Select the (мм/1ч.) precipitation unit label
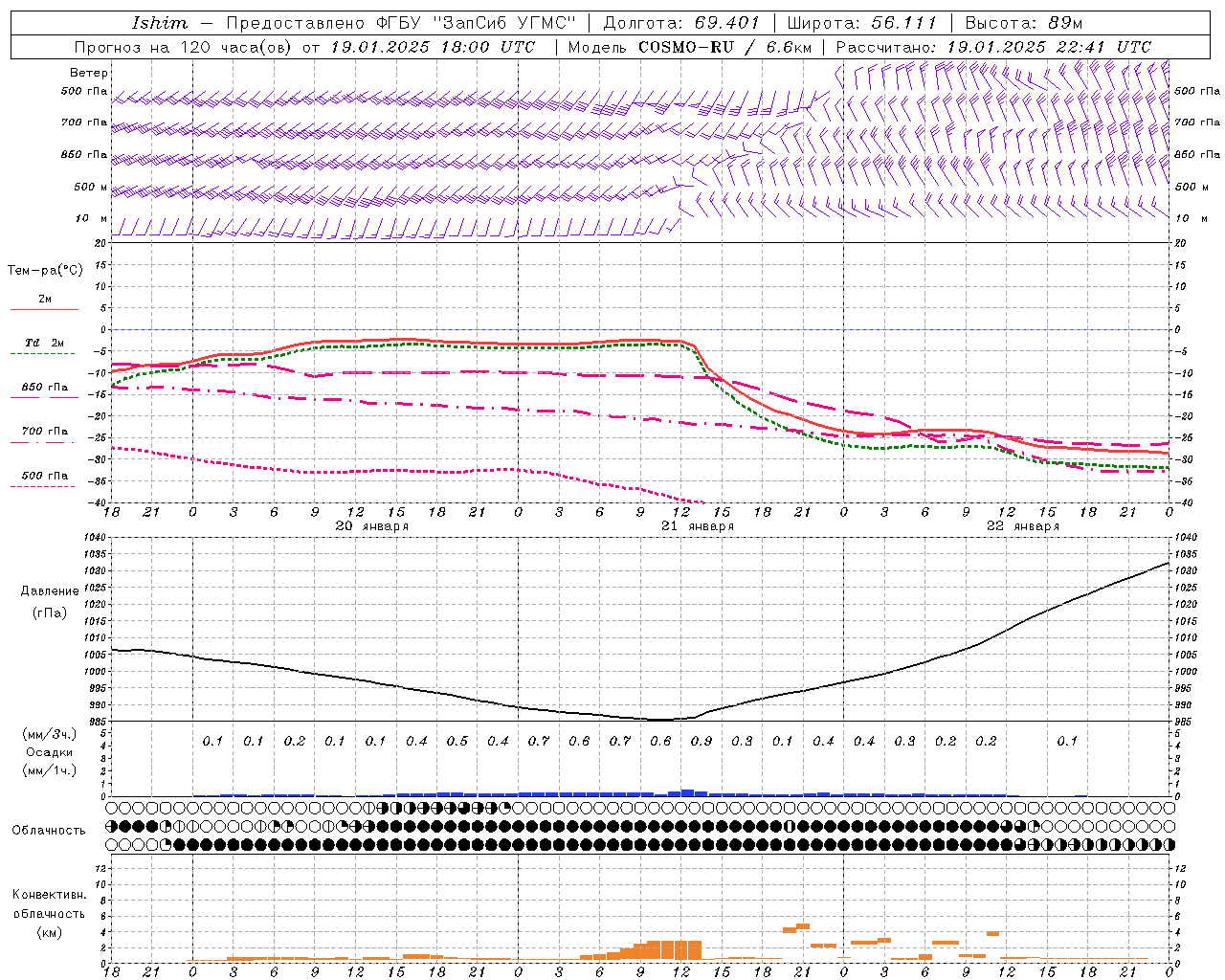Screen dimensions: 1225x980 tap(50, 770)
